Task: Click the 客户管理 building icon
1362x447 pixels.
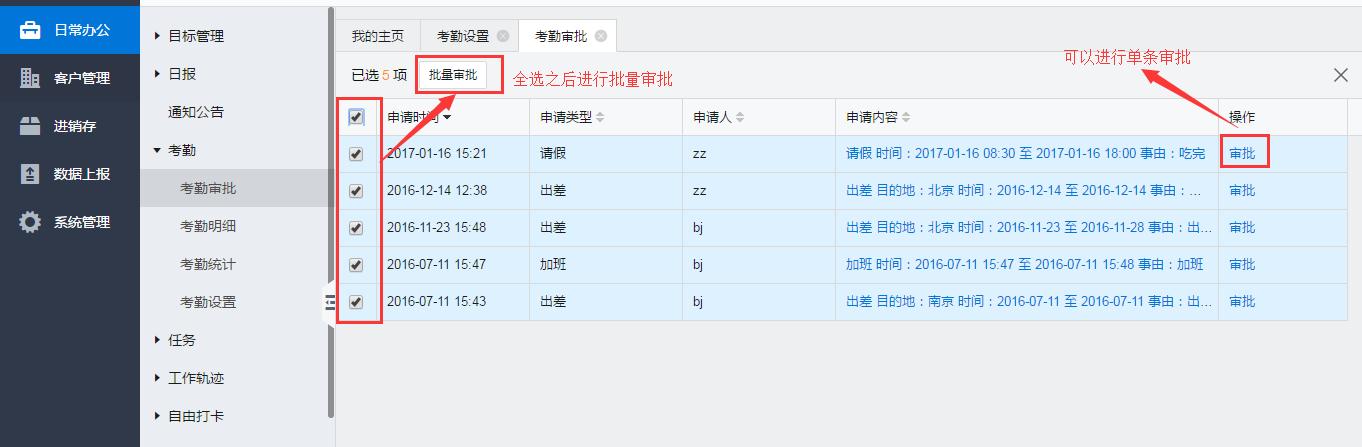Action: (31, 78)
